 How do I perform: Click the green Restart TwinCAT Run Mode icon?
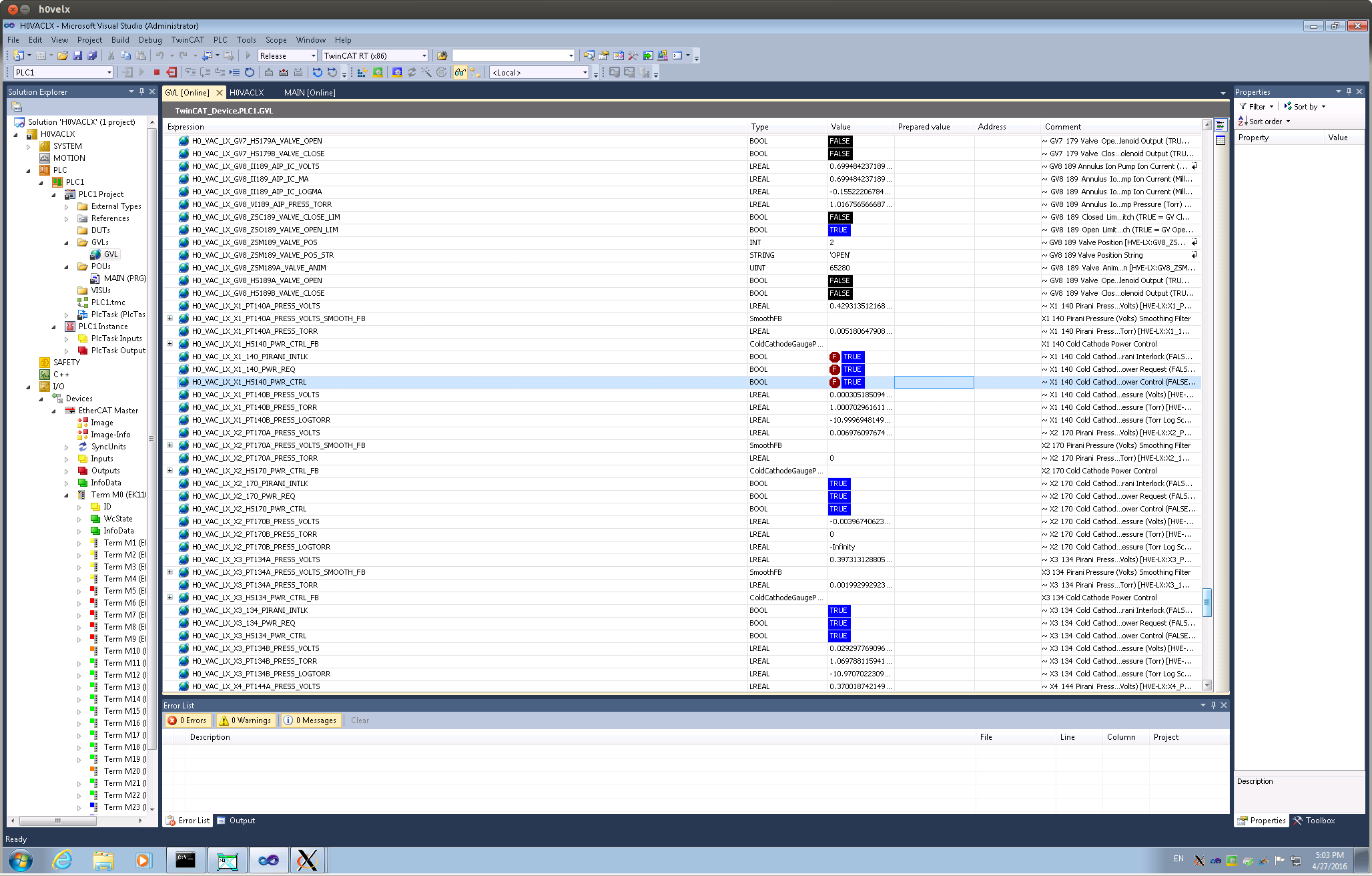(378, 72)
